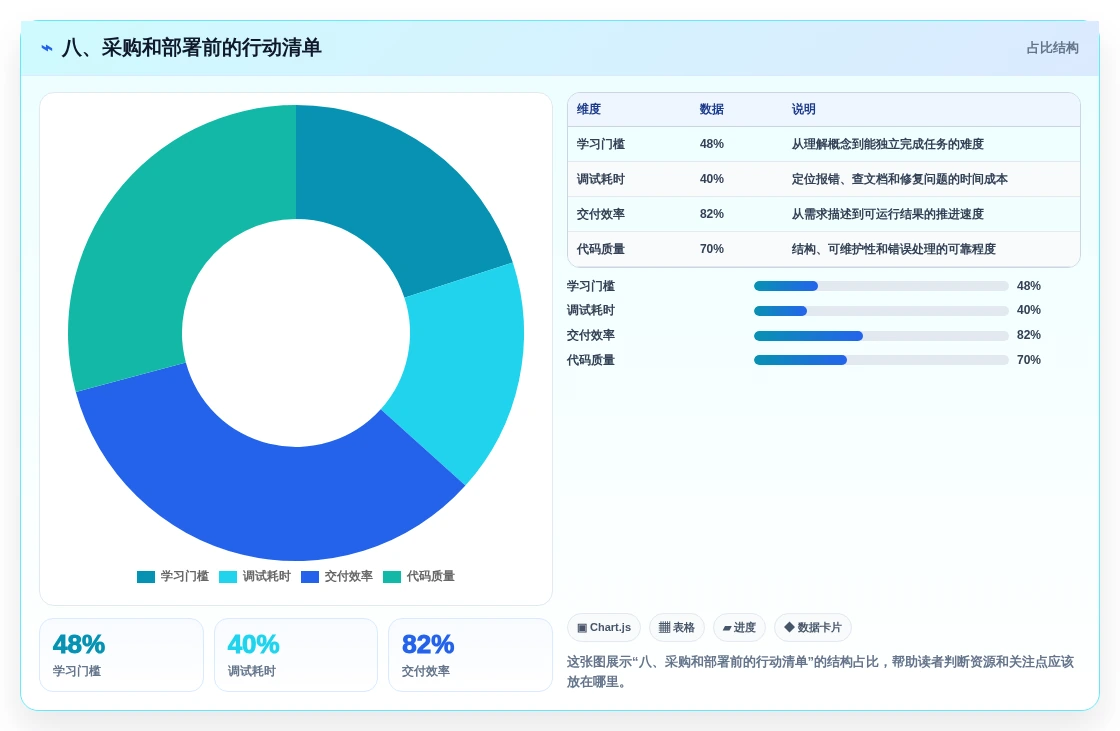Screen dimensions: 1120x731
Task: Open the 48% 学习门槛 stat card
Action: click(x=121, y=655)
